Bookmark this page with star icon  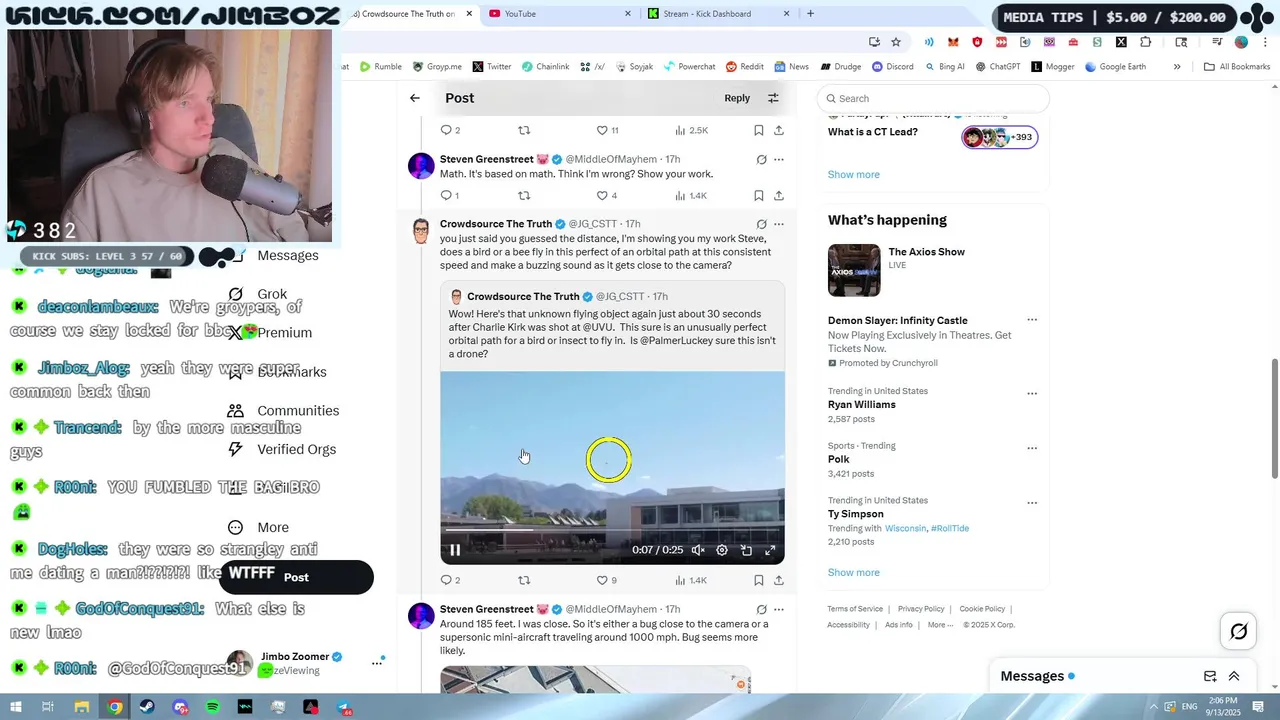coord(896,42)
